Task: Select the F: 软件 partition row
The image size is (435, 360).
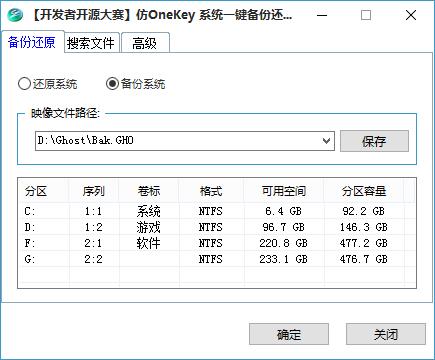Action: (217, 243)
